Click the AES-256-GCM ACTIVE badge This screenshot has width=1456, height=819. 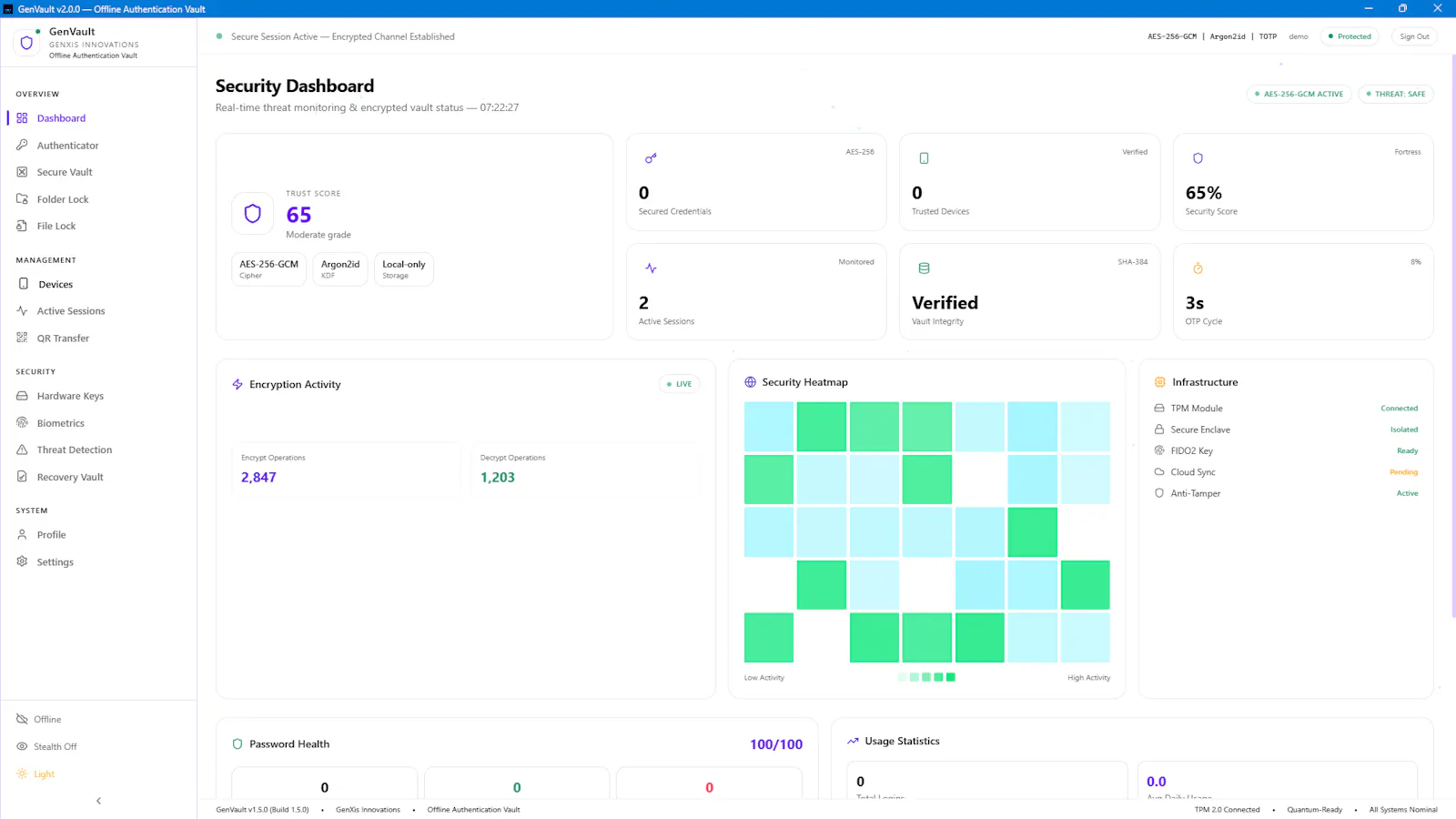click(1299, 94)
